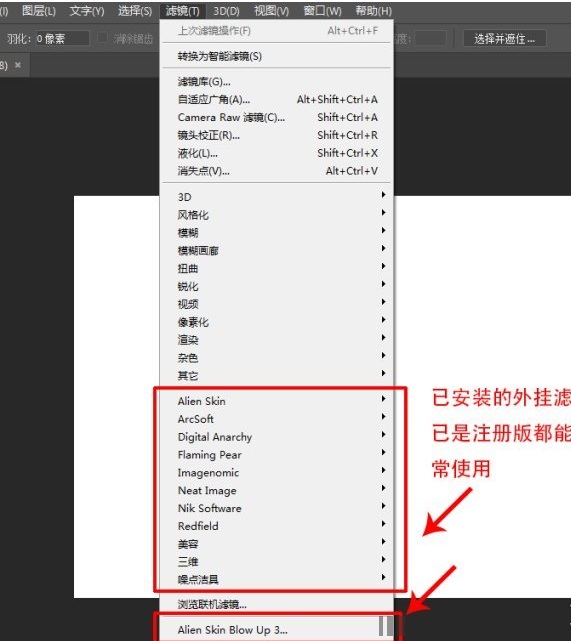
Task: Open the 视图(V) menu
Action: [271, 11]
